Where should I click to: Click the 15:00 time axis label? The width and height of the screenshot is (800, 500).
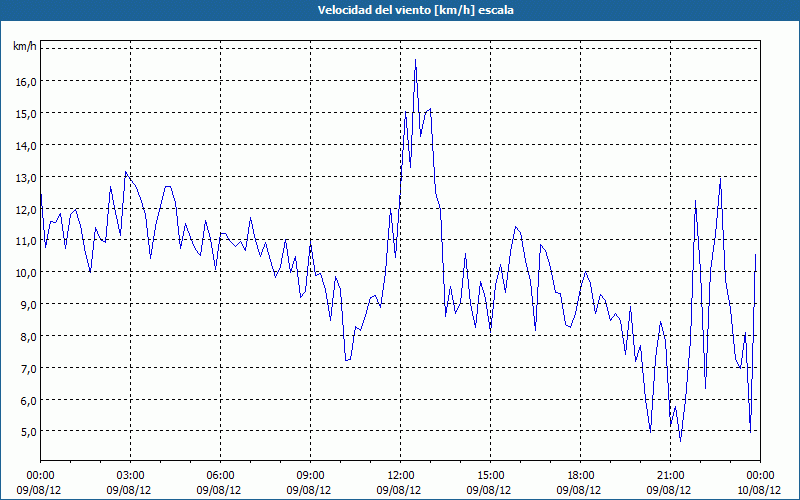[491, 476]
